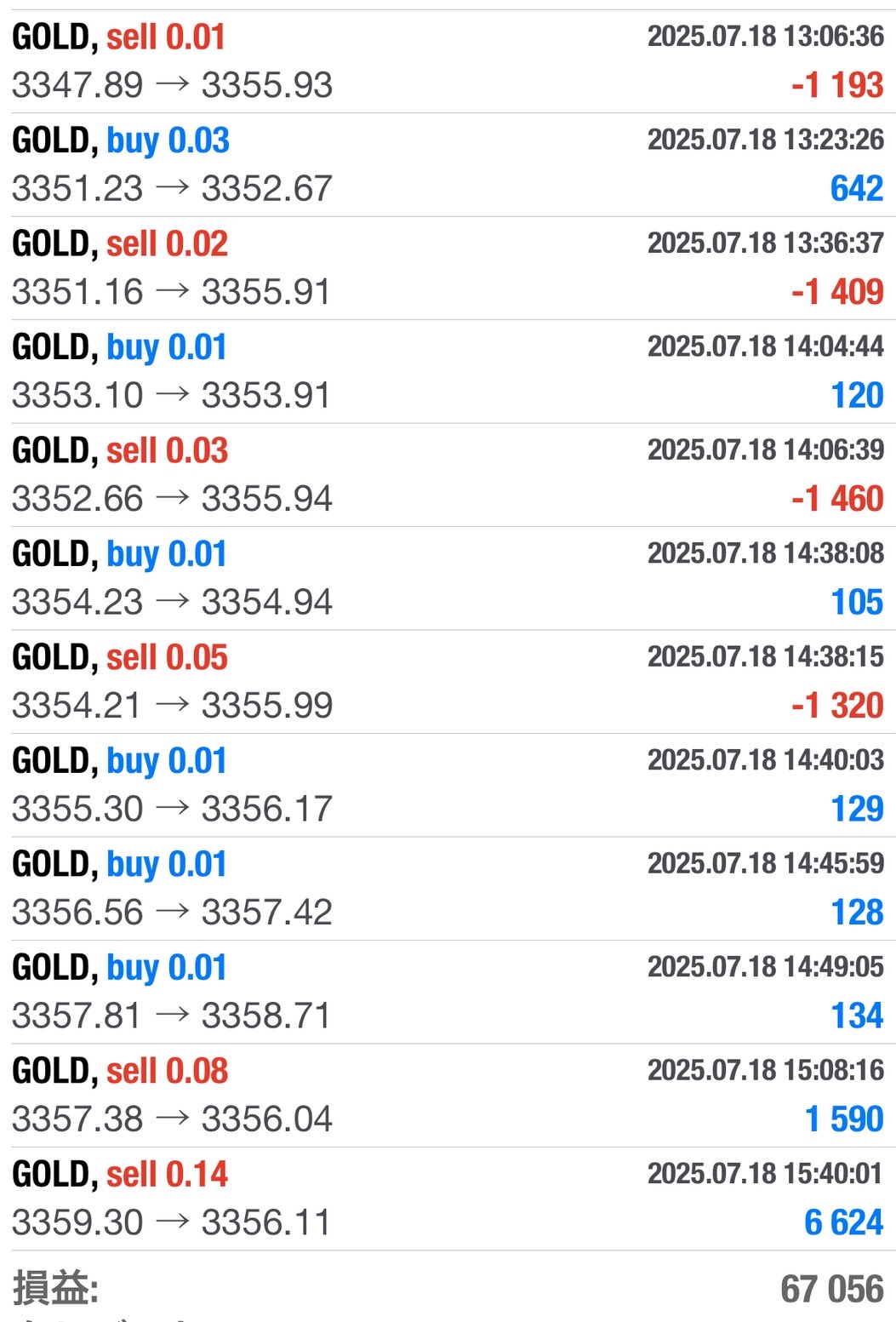
Task: Click the 642 profit value
Action: point(857,188)
